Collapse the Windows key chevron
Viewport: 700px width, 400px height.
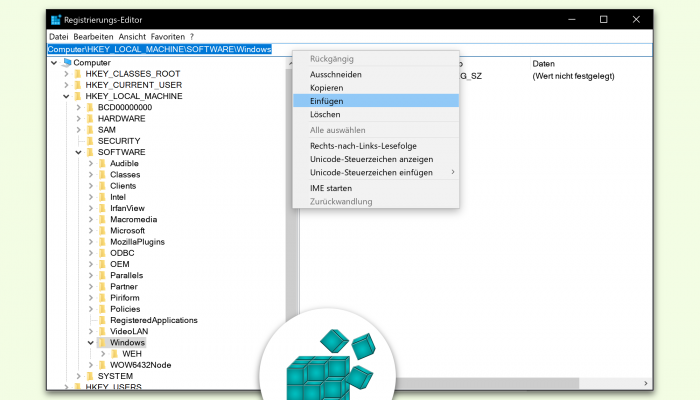91,342
